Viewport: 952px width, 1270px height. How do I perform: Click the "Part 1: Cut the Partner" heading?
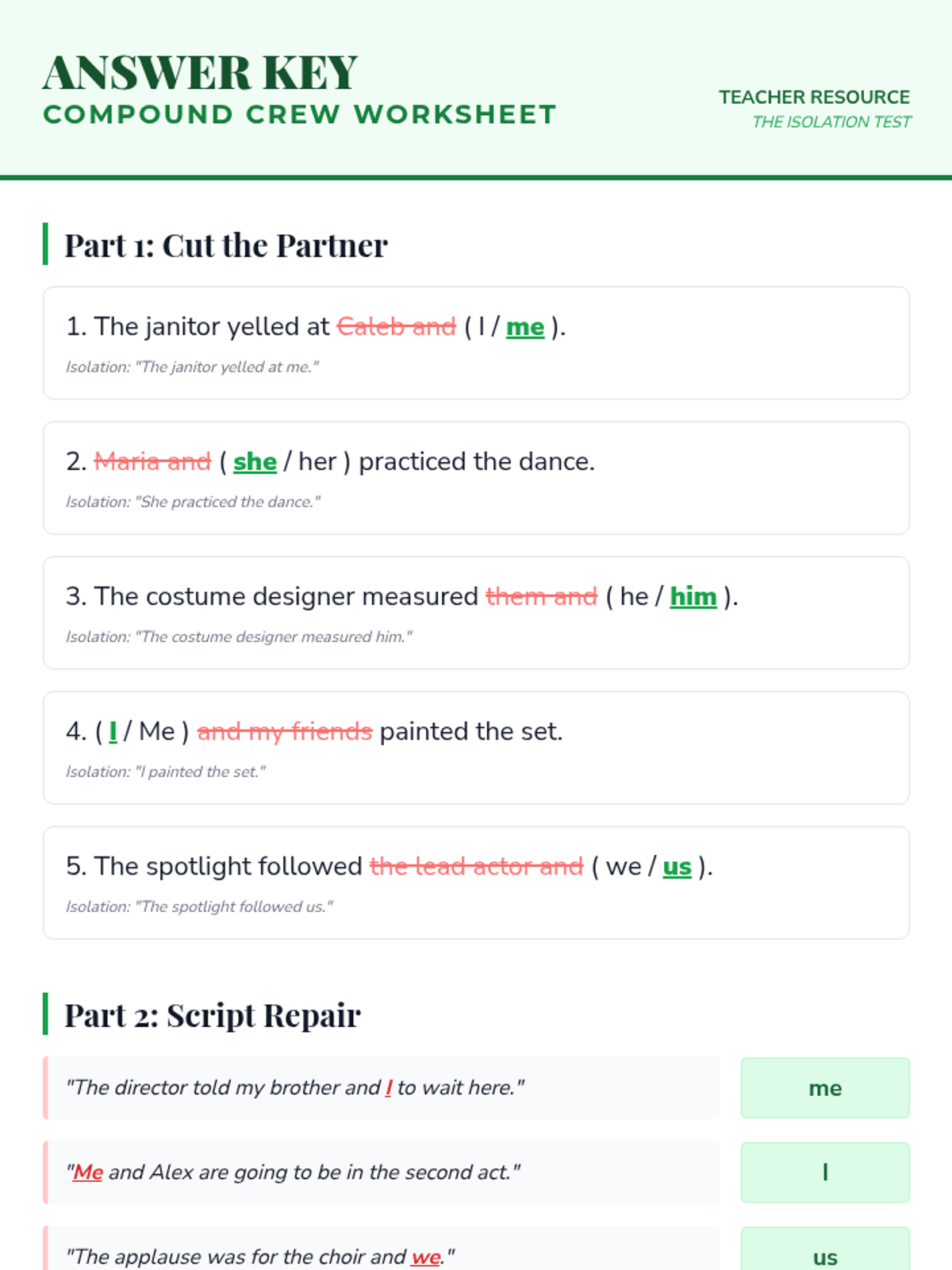[x=226, y=245]
